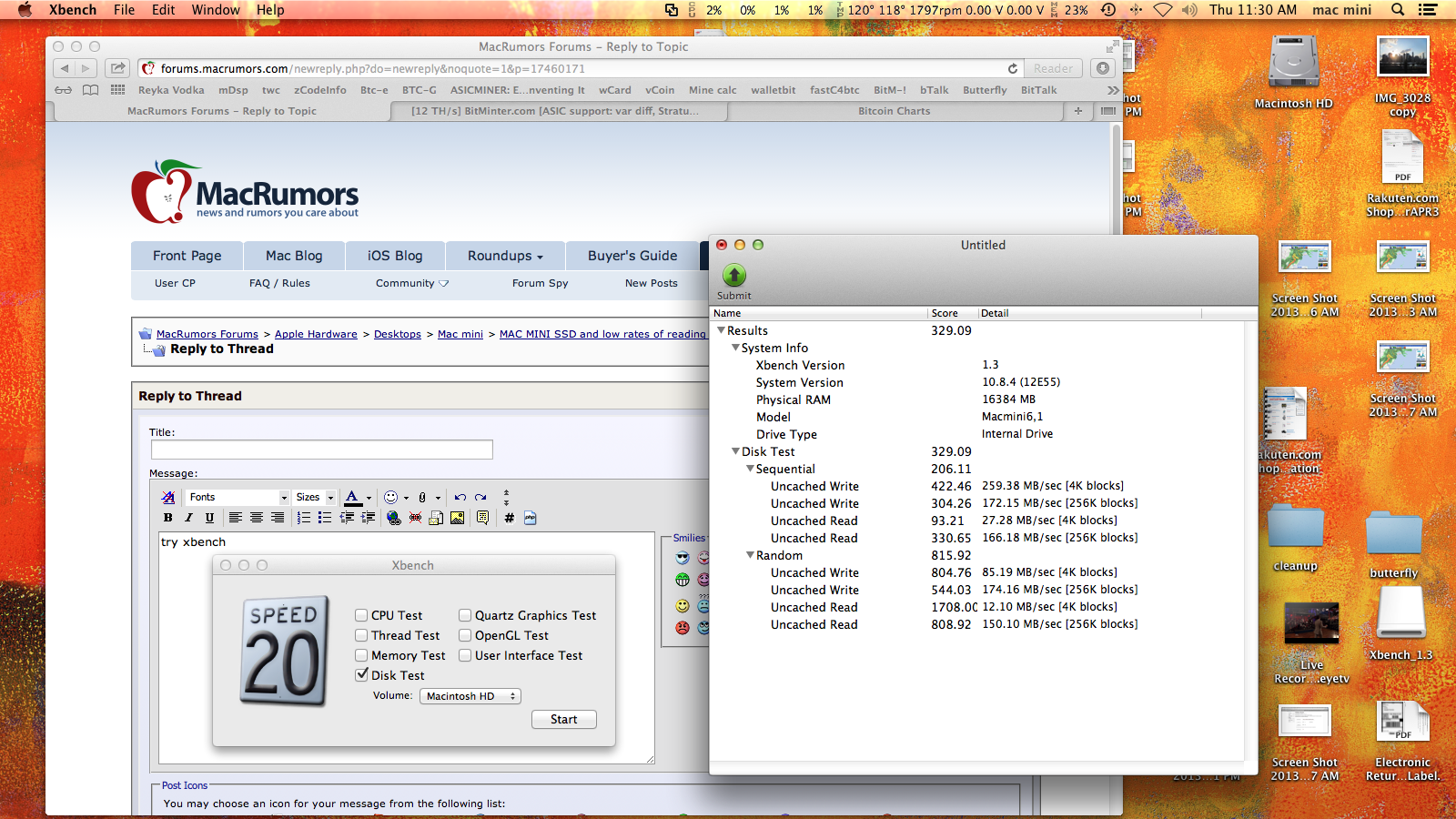Uncheck the Disk Test checkbox

pyautogui.click(x=361, y=675)
